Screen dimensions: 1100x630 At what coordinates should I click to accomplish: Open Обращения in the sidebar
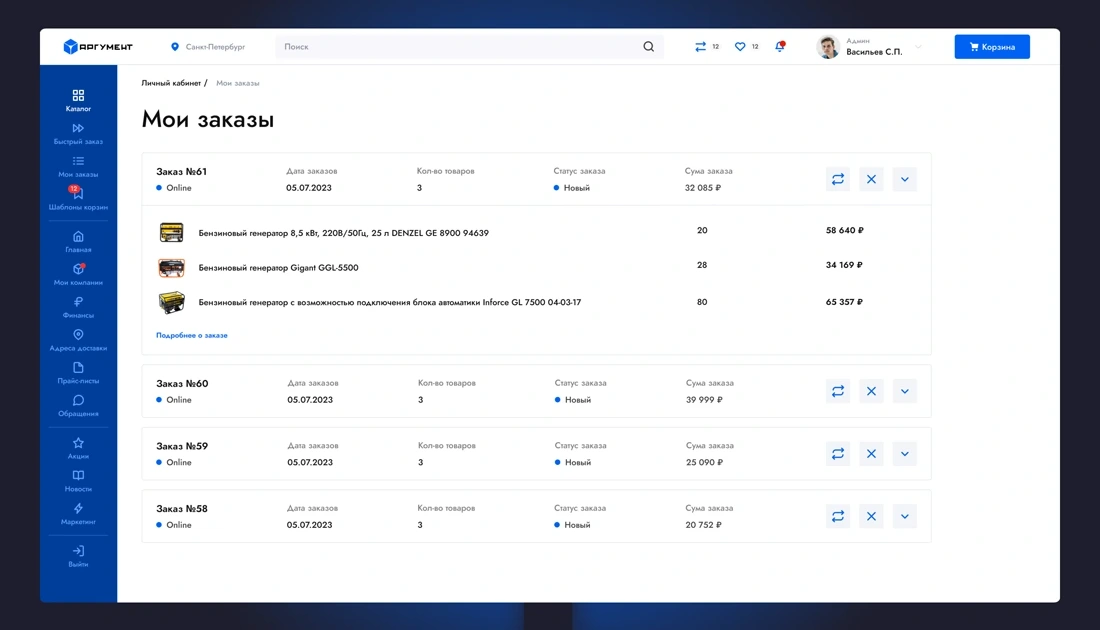78,406
